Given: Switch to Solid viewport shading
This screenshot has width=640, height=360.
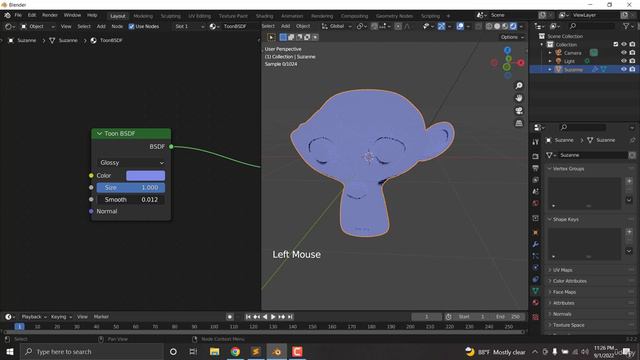Looking at the screenshot, I should (x=497, y=26).
